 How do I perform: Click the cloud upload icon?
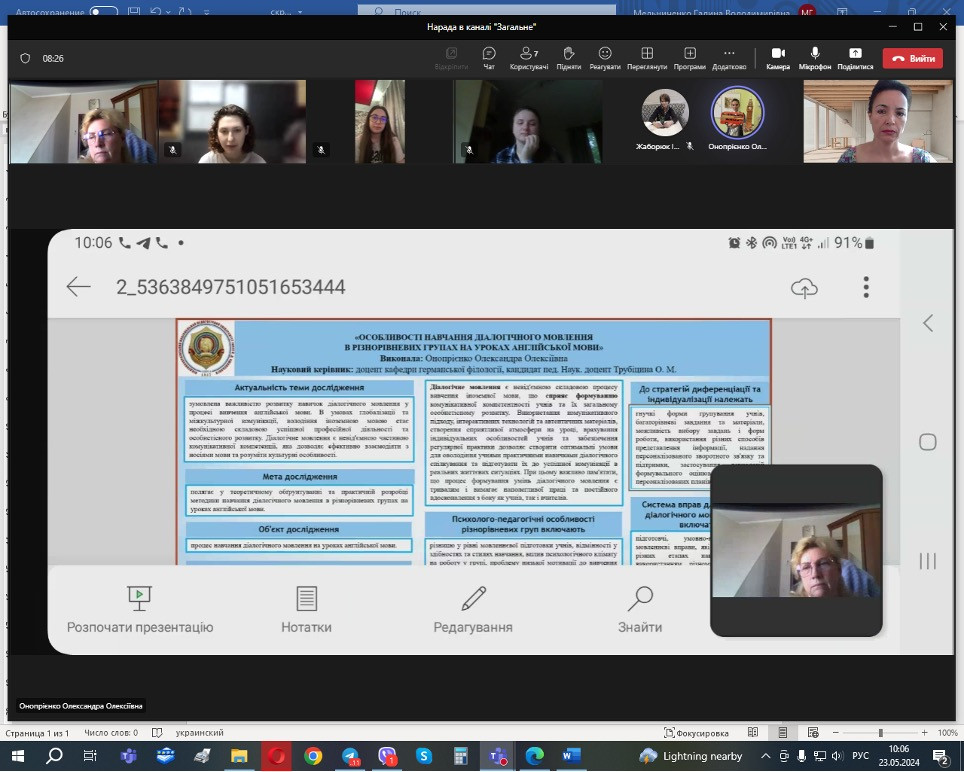(x=804, y=288)
